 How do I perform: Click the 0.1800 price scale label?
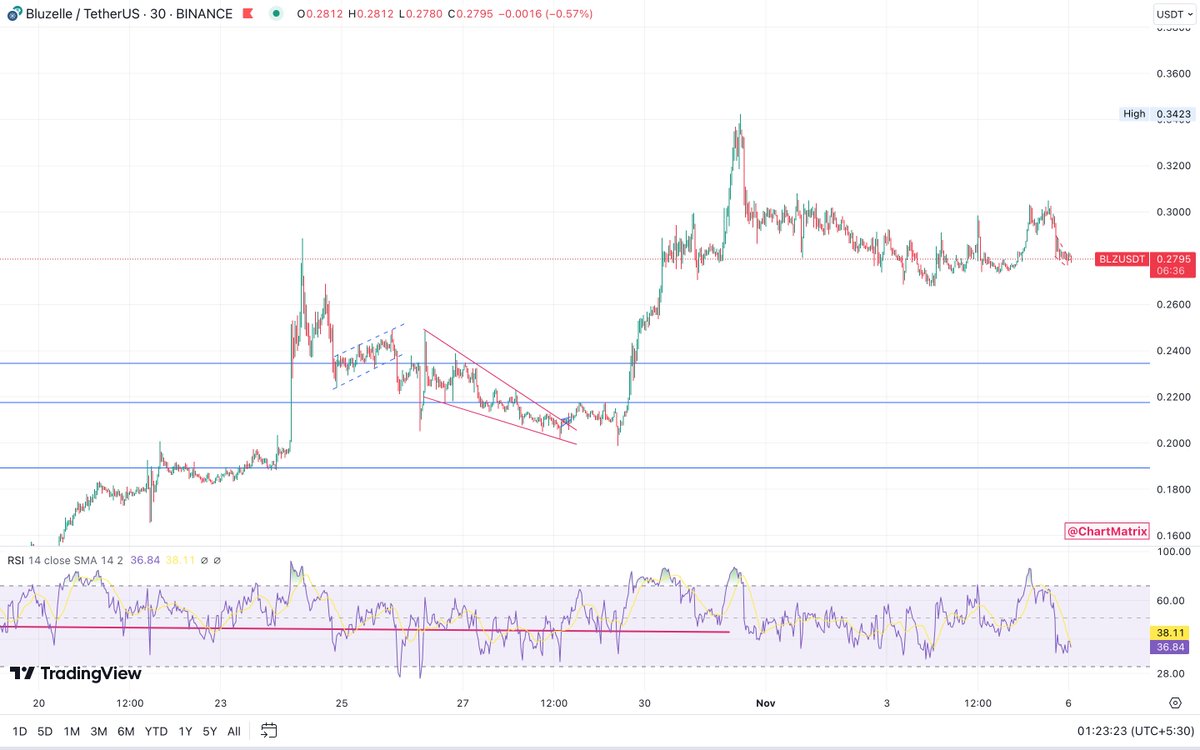1172,489
